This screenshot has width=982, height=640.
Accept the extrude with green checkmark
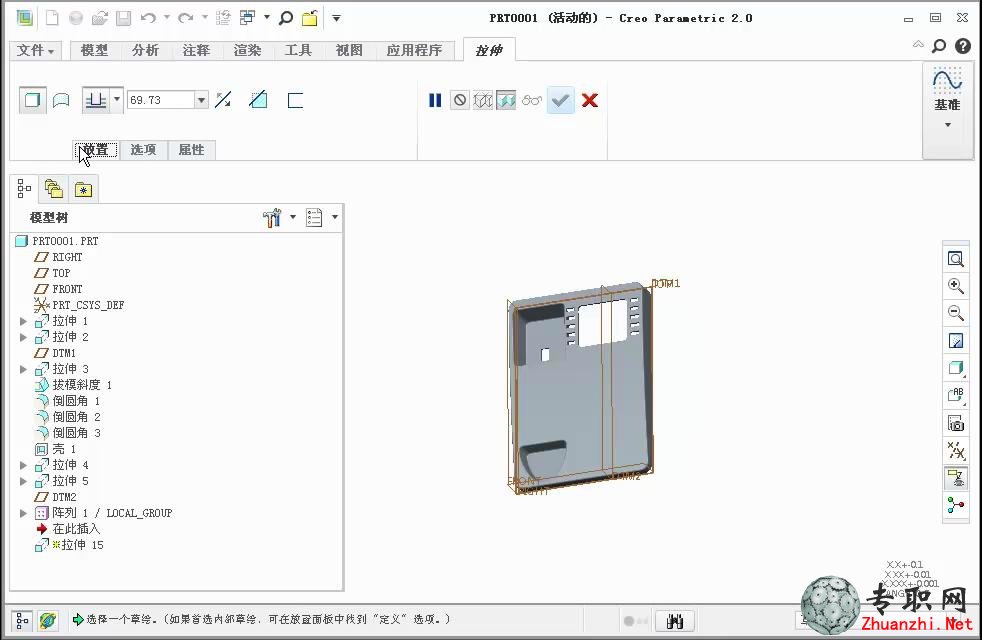[561, 100]
